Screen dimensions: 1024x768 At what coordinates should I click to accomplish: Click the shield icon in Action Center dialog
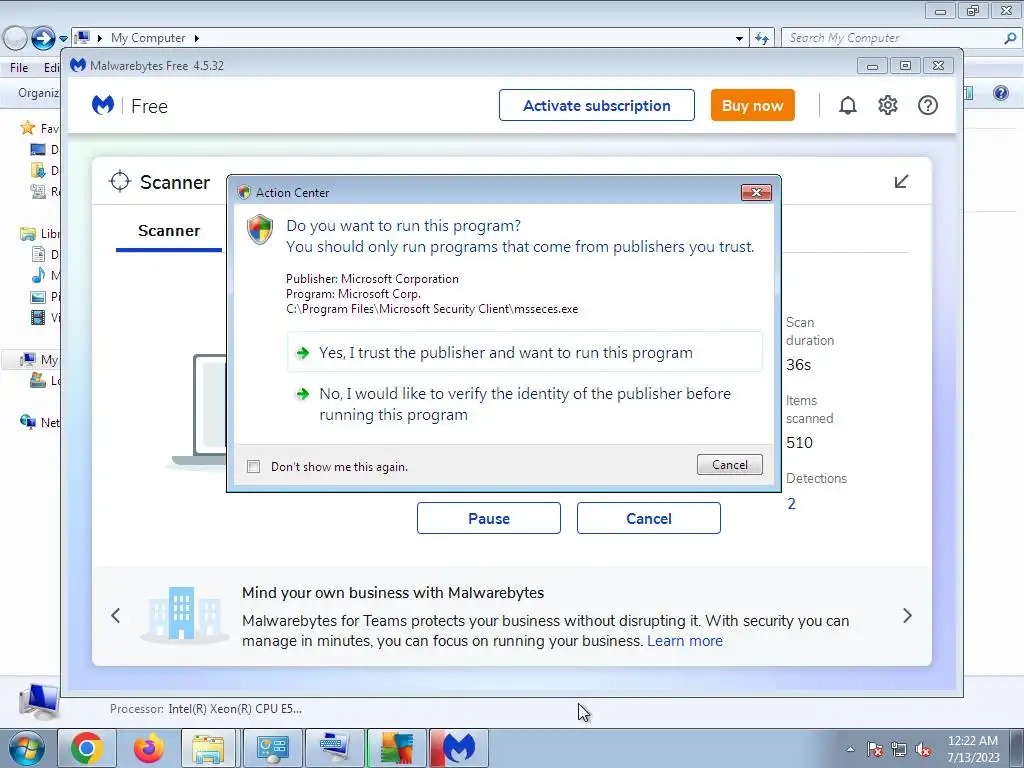pyautogui.click(x=260, y=229)
